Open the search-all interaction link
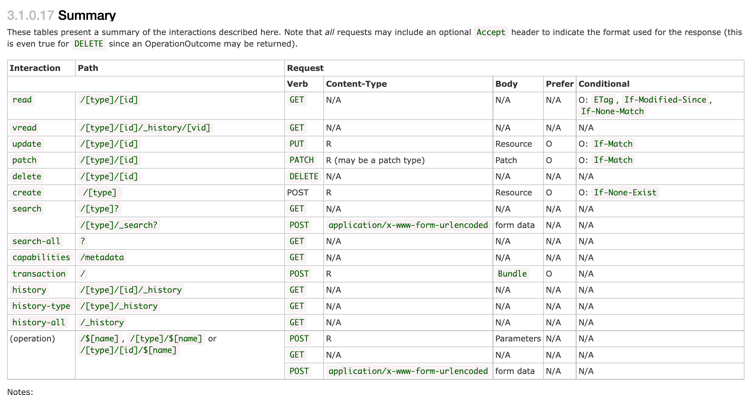The width and height of the screenshot is (754, 395). click(x=37, y=242)
